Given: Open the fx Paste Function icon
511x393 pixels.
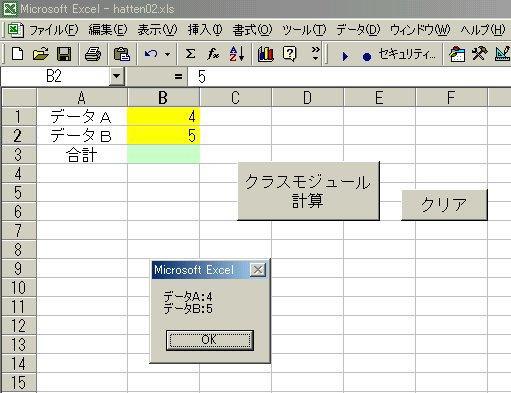Looking at the screenshot, I should click(x=213, y=54).
